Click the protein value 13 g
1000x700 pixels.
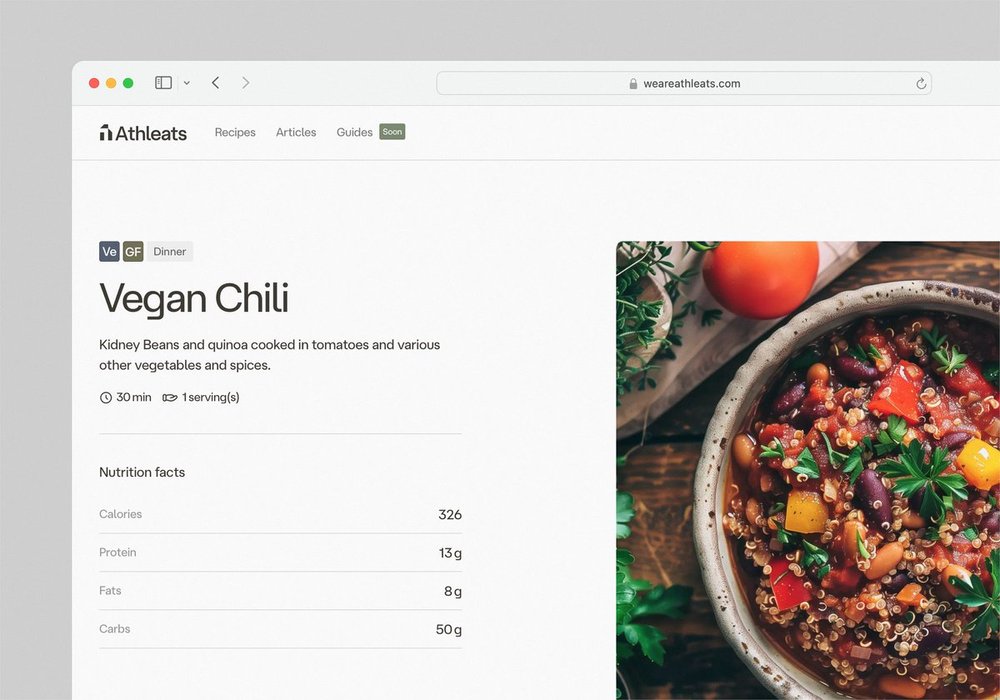[x=450, y=553]
